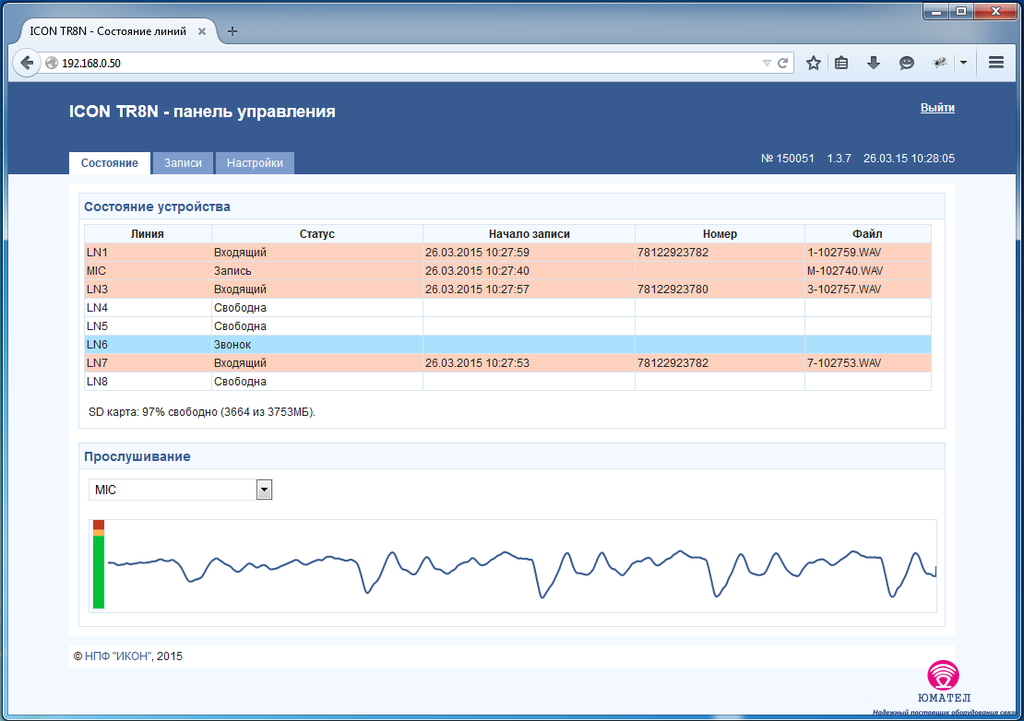The width and height of the screenshot is (1024, 721).
Task: Click the globe site identity icon
Action: (52, 63)
